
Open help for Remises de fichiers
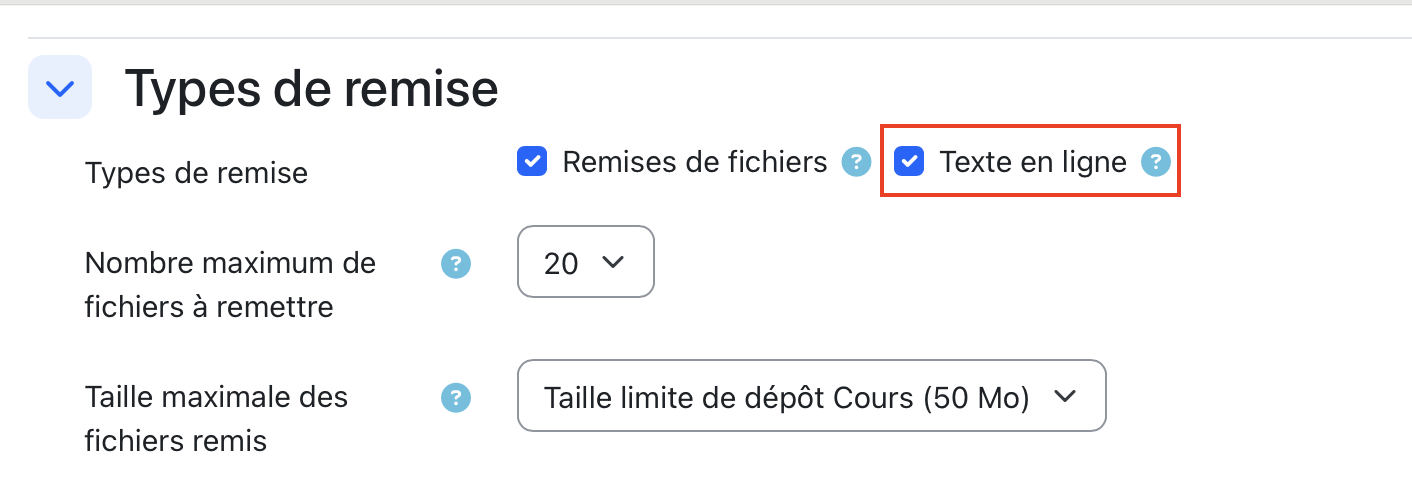click(x=856, y=161)
